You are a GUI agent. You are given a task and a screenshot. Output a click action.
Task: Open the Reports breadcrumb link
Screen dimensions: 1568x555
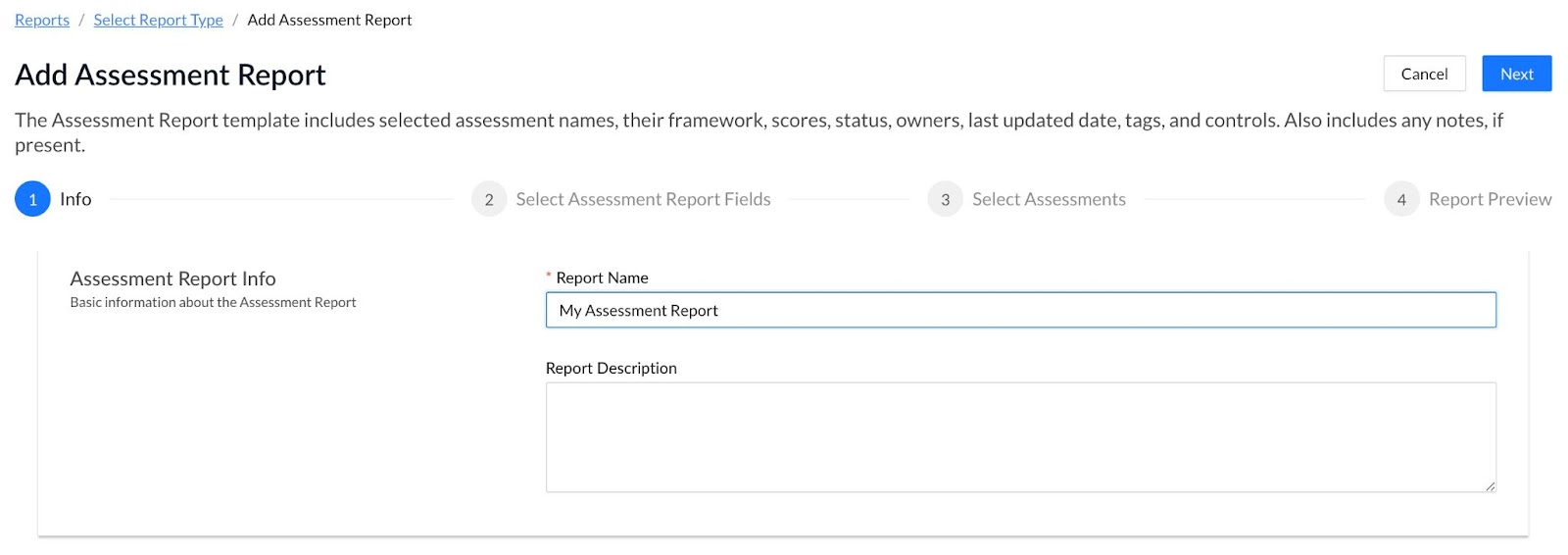tap(42, 20)
